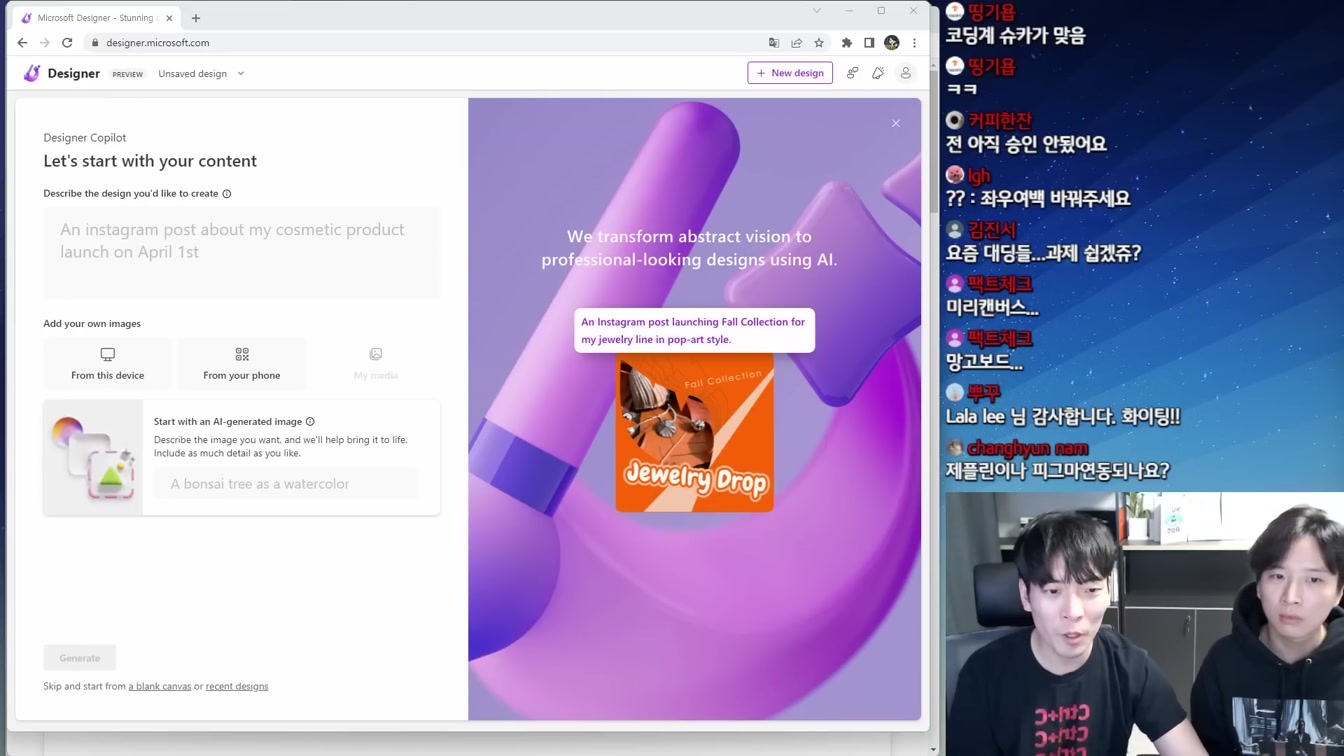
Task: Click the changhyun nam chat username
Action: pyautogui.click(x=1028, y=449)
